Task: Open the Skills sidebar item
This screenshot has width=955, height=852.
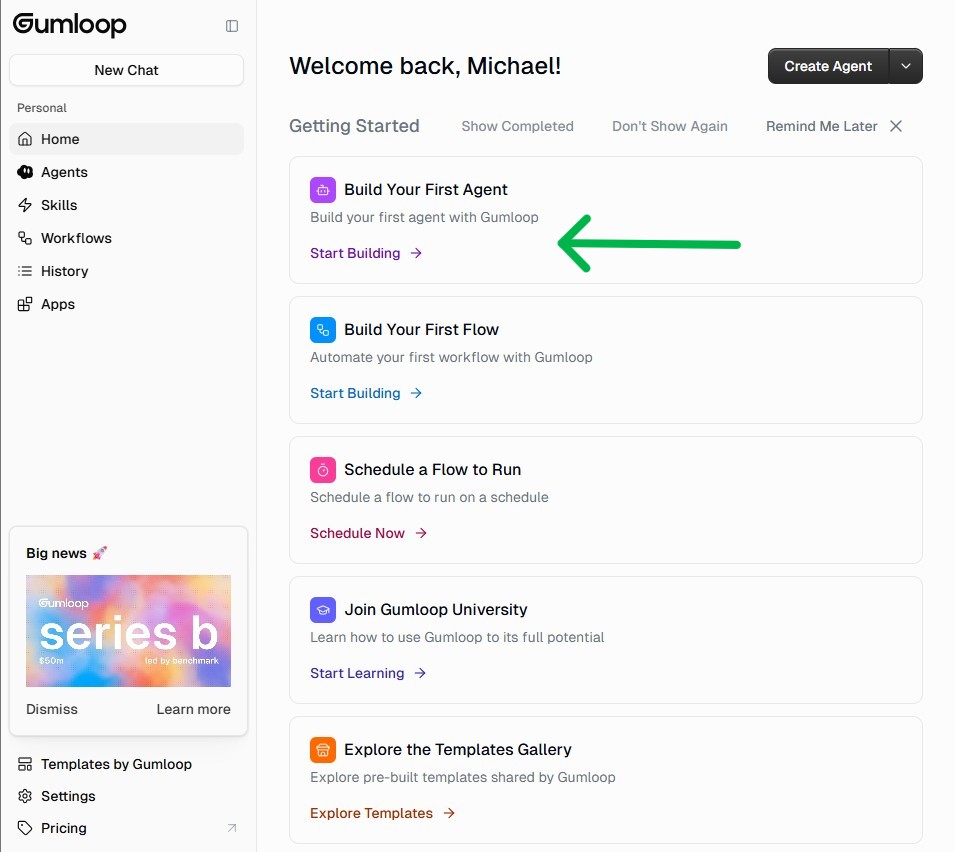Action: click(59, 205)
